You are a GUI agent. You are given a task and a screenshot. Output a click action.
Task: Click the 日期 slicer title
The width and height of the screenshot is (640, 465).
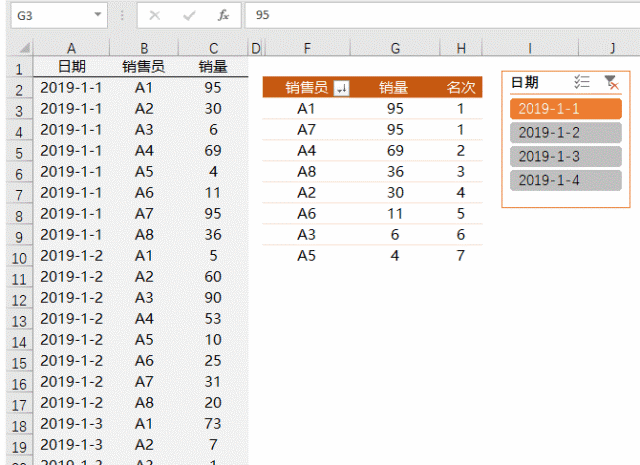pos(525,82)
